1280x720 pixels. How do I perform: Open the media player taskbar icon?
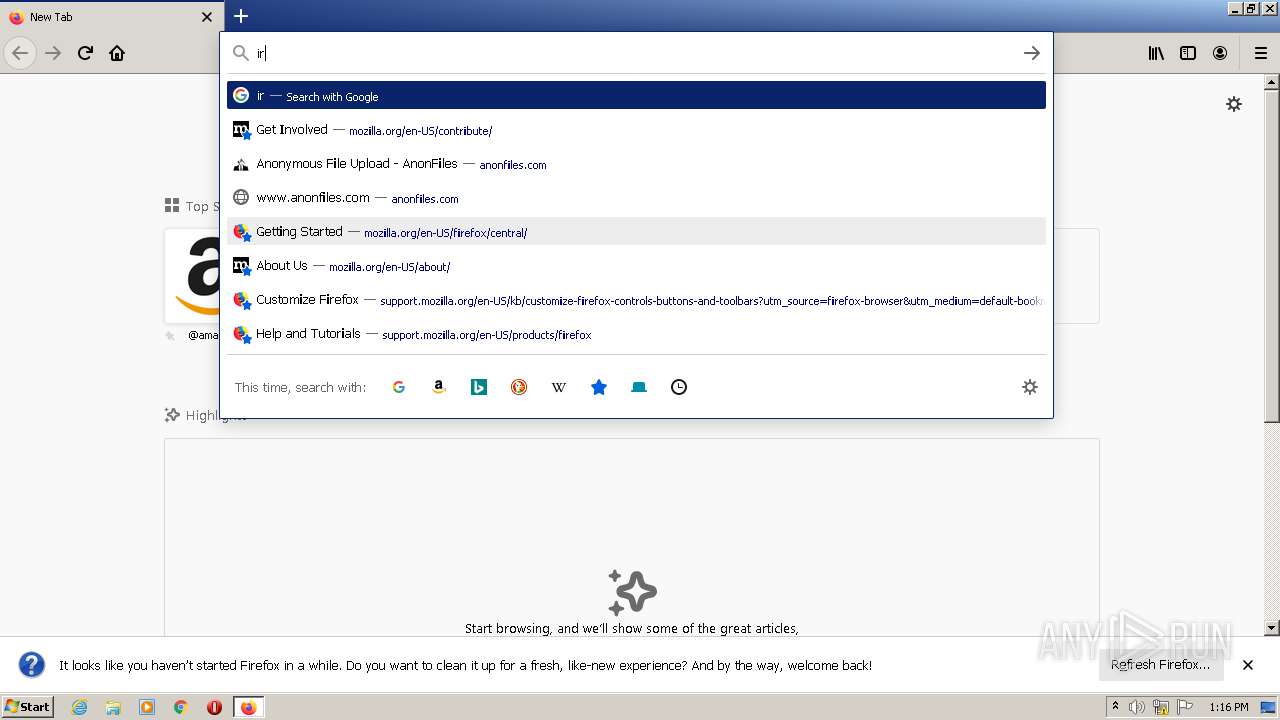[147, 707]
